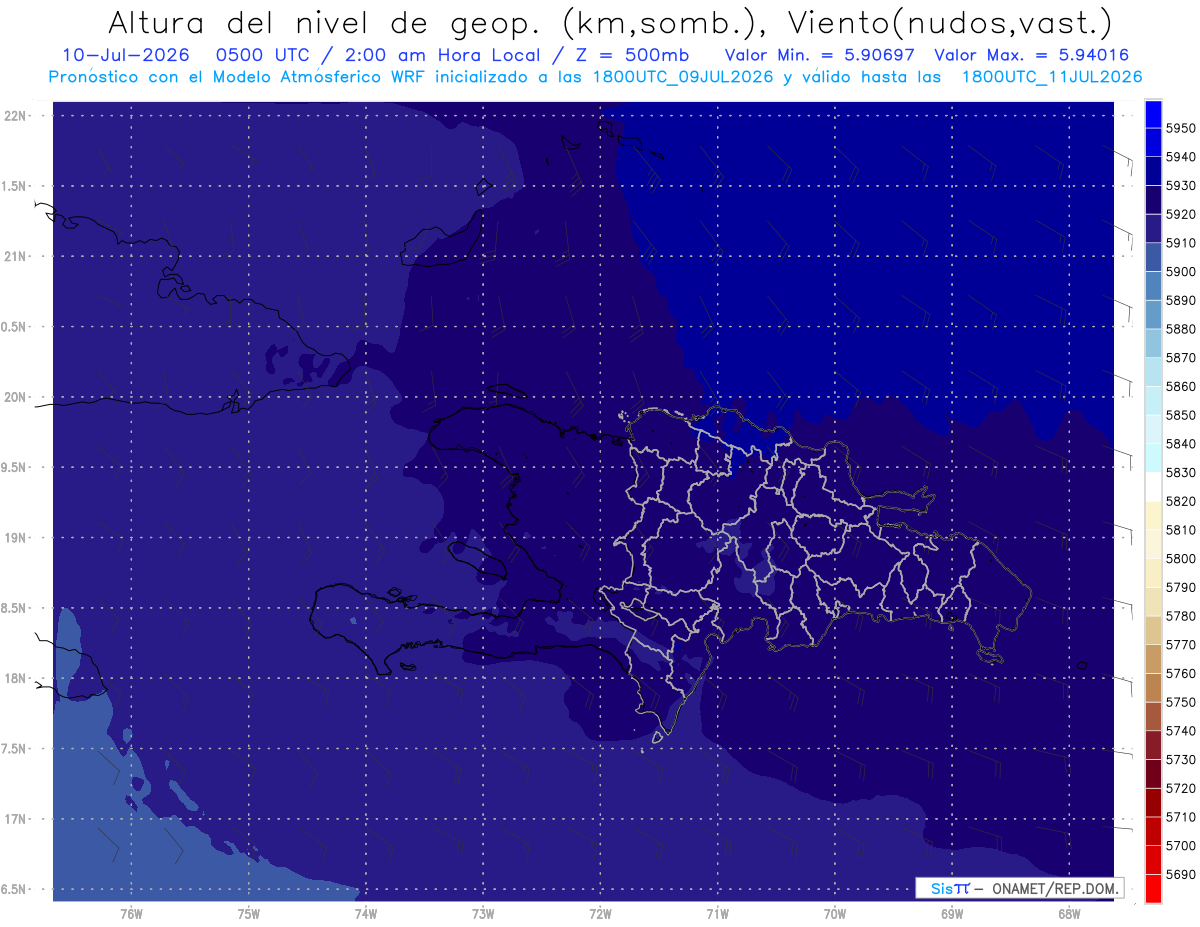Click the '71W' longitude label
Image resolution: width=1200 pixels, height=927 pixels.
click(x=717, y=913)
